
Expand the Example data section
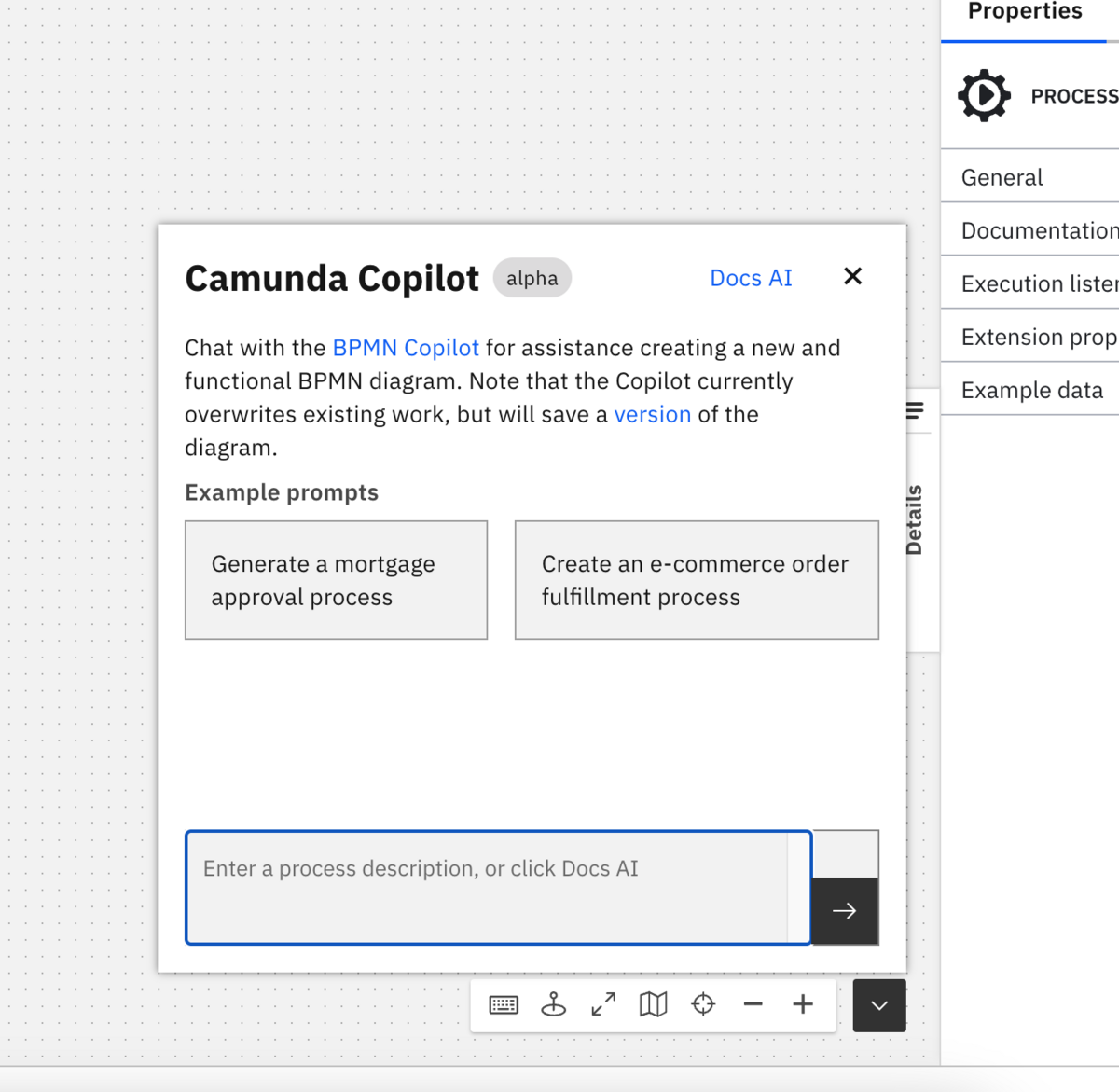point(1029,390)
